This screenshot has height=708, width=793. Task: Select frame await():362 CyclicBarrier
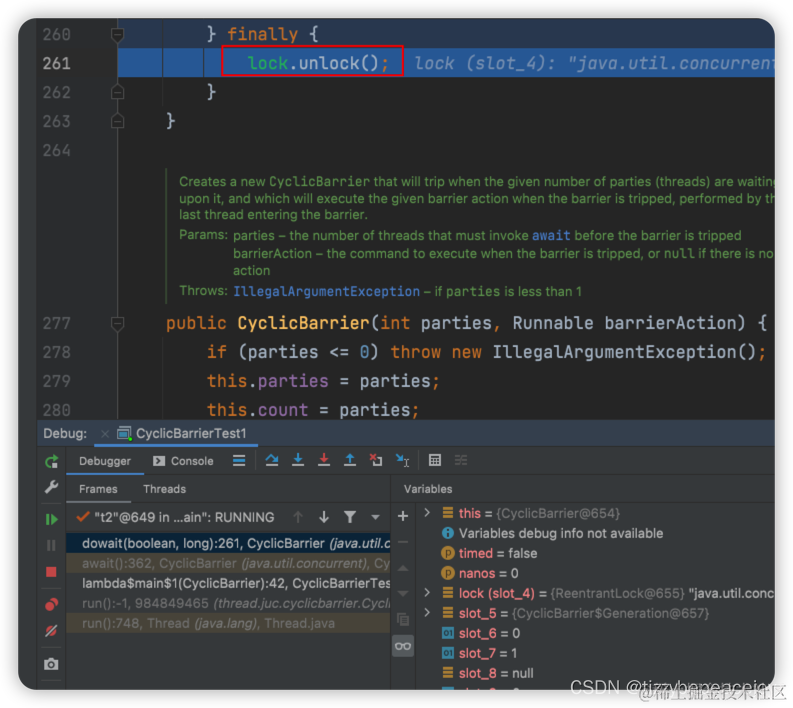pyautogui.click(x=228, y=563)
